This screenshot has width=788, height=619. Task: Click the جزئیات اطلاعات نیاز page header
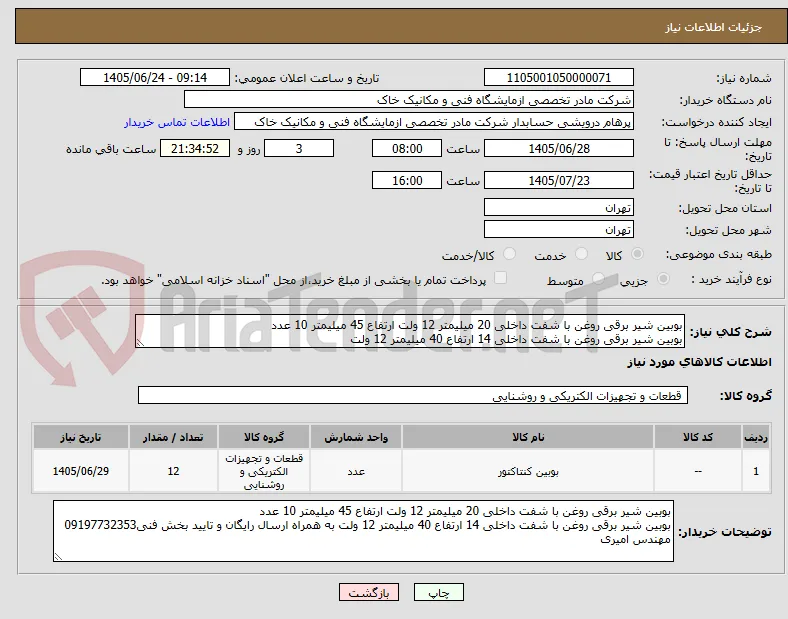point(714,27)
